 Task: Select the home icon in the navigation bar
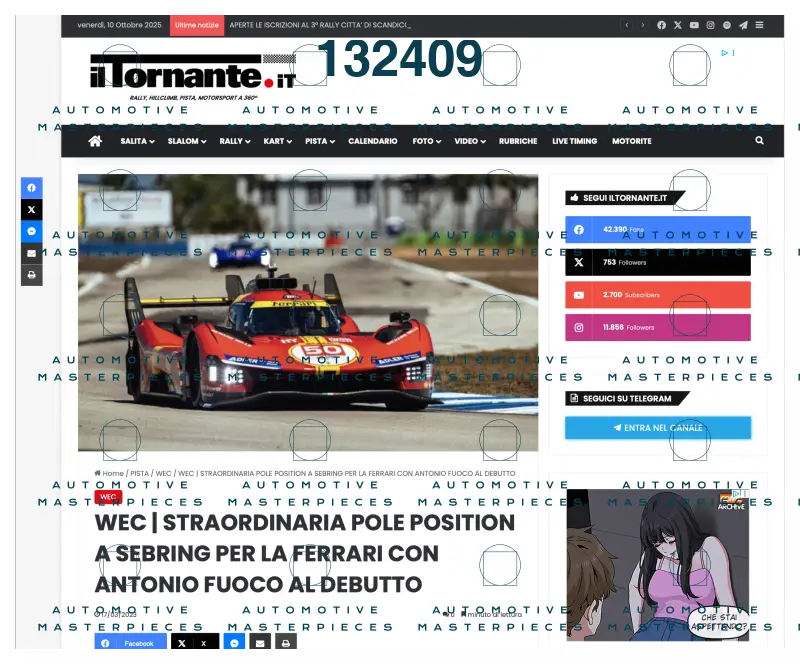click(95, 141)
